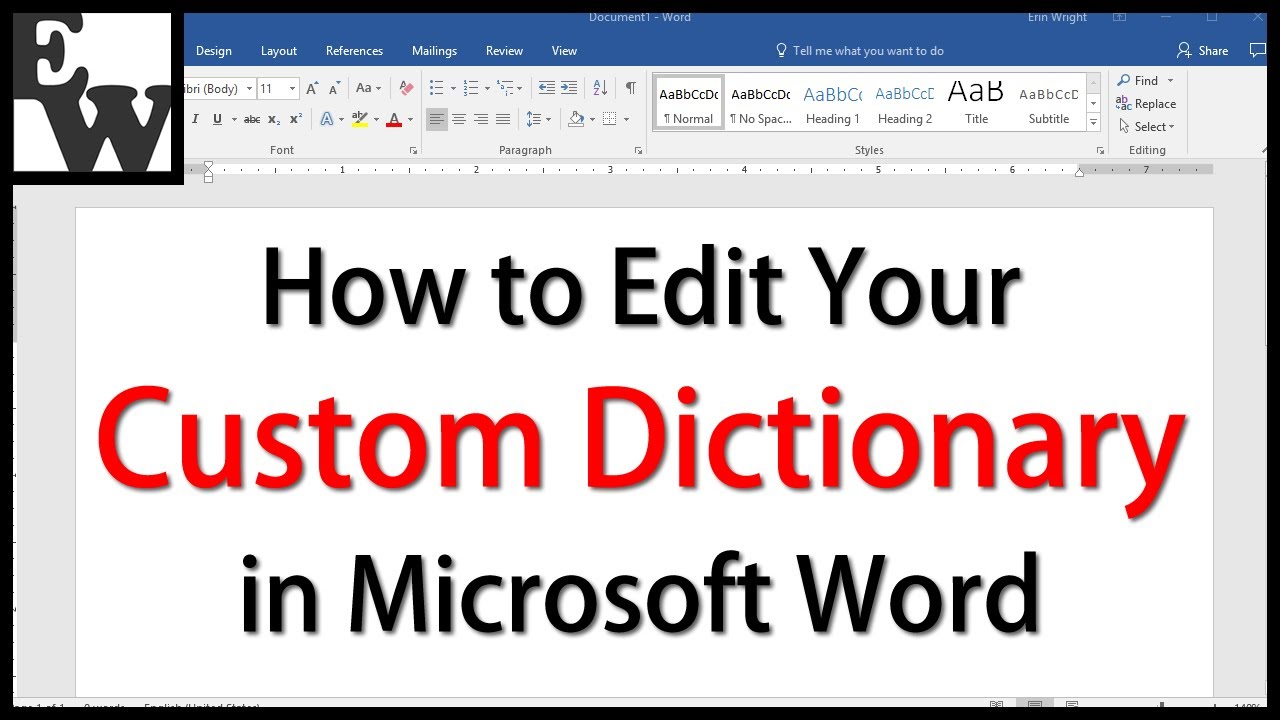Launch the Styles pane
Screen dimensions: 1280x720
[x=1100, y=150]
